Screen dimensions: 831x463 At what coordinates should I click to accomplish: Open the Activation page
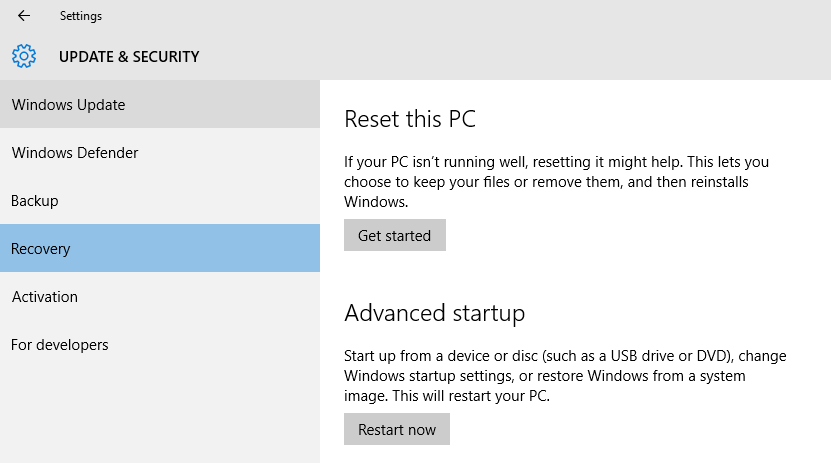click(x=160, y=297)
